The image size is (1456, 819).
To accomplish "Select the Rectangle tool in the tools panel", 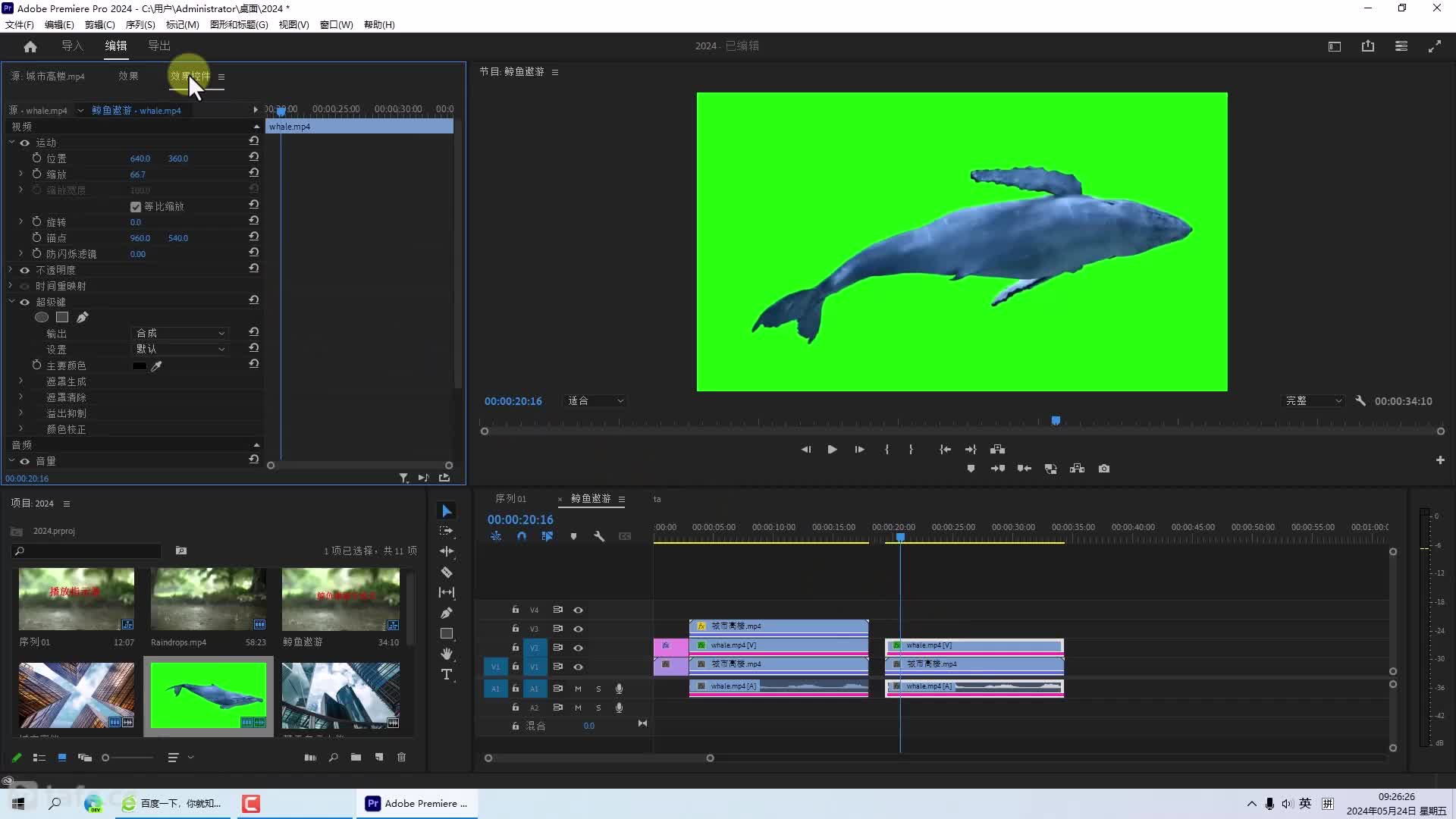I will point(447,633).
